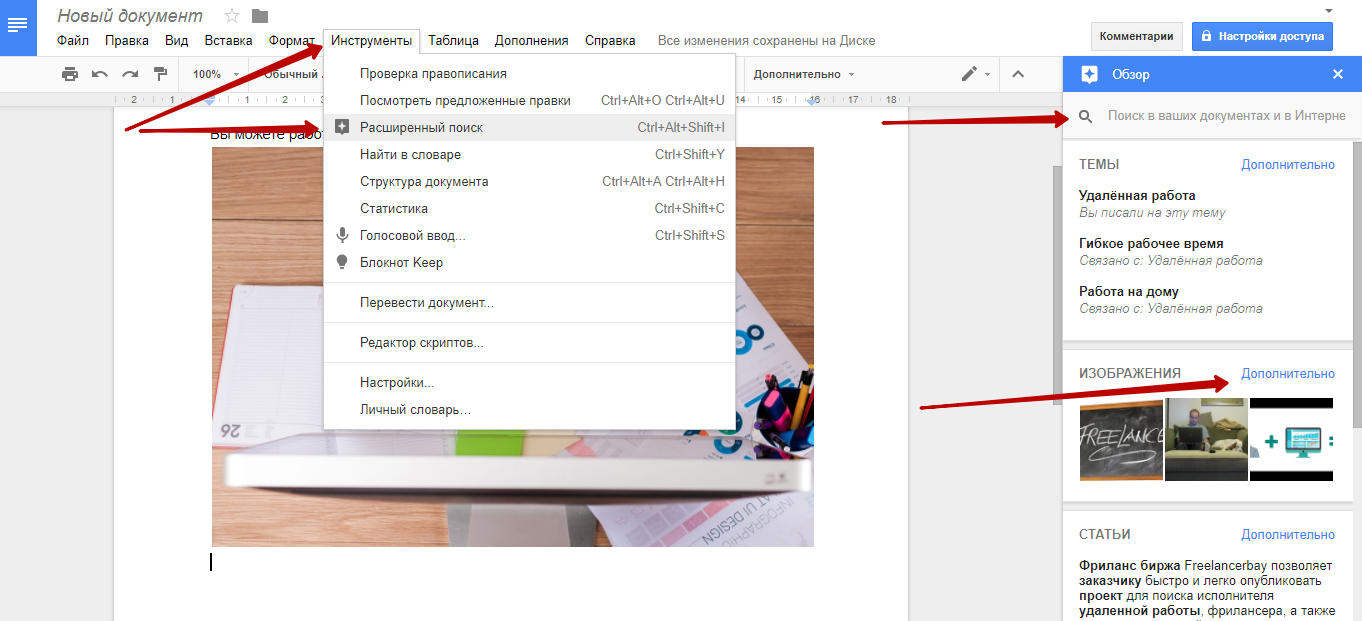This screenshot has width=1362, height=621.
Task: Open the account dropdown arrow at top right
Action: tap(1328, 10)
